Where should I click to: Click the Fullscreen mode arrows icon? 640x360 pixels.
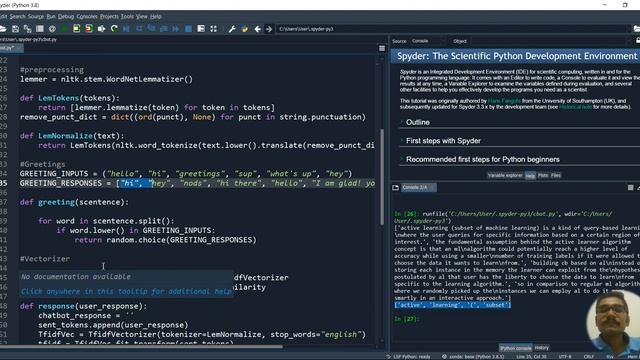213,29
